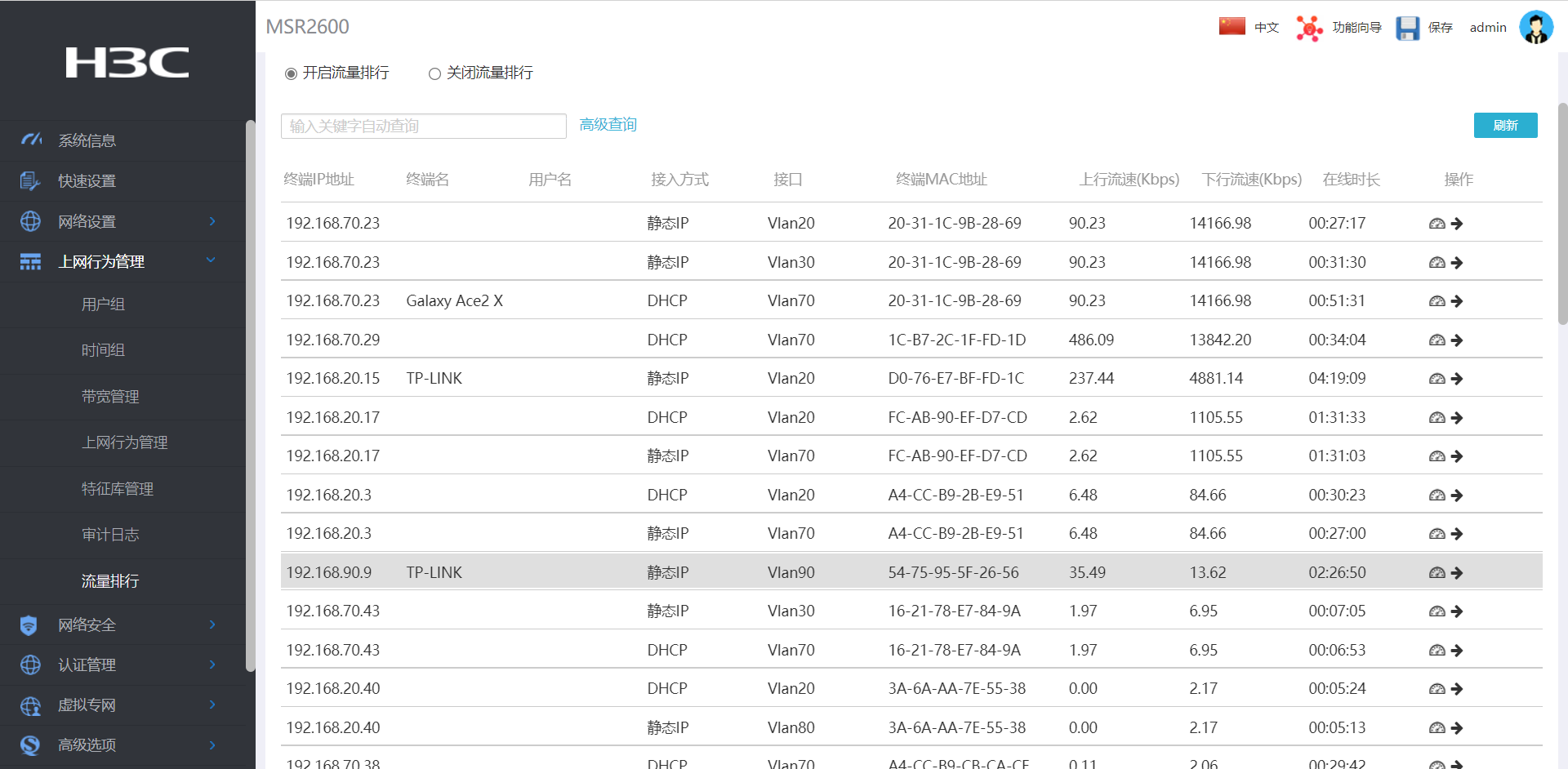The height and width of the screenshot is (769, 1568).
Task: Click gauge icon in Galaxy Ace2 X row
Action: coord(1437,301)
